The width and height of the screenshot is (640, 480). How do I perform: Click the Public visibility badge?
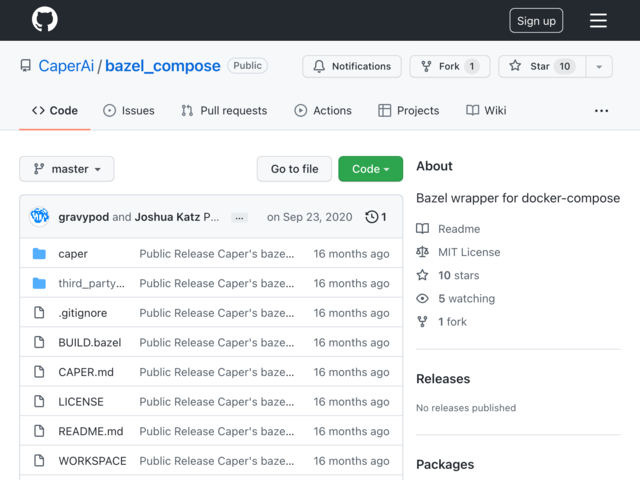(x=247, y=66)
